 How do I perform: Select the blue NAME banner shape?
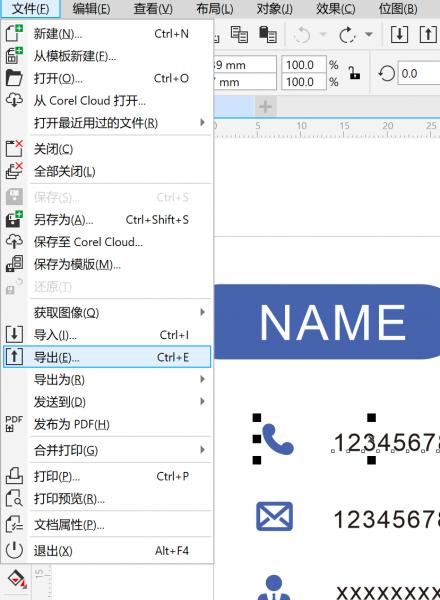tap(327, 322)
